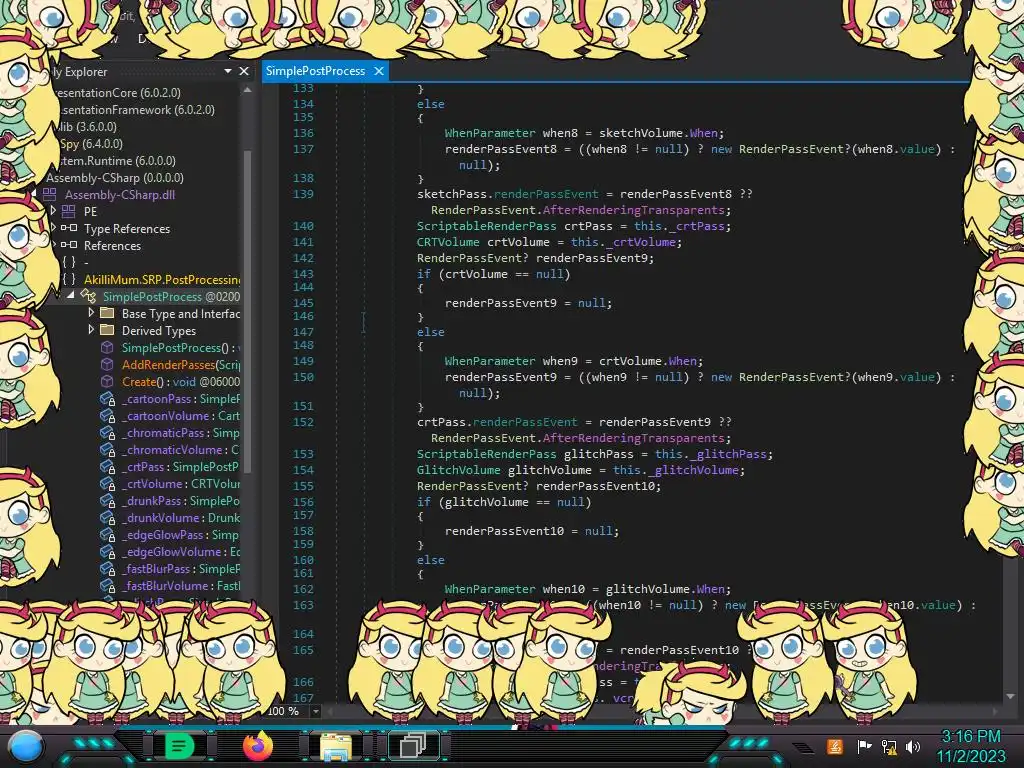Follow the CRTVolume type link in code
Image resolution: width=1024 pixels, height=768 pixels.
point(448,242)
